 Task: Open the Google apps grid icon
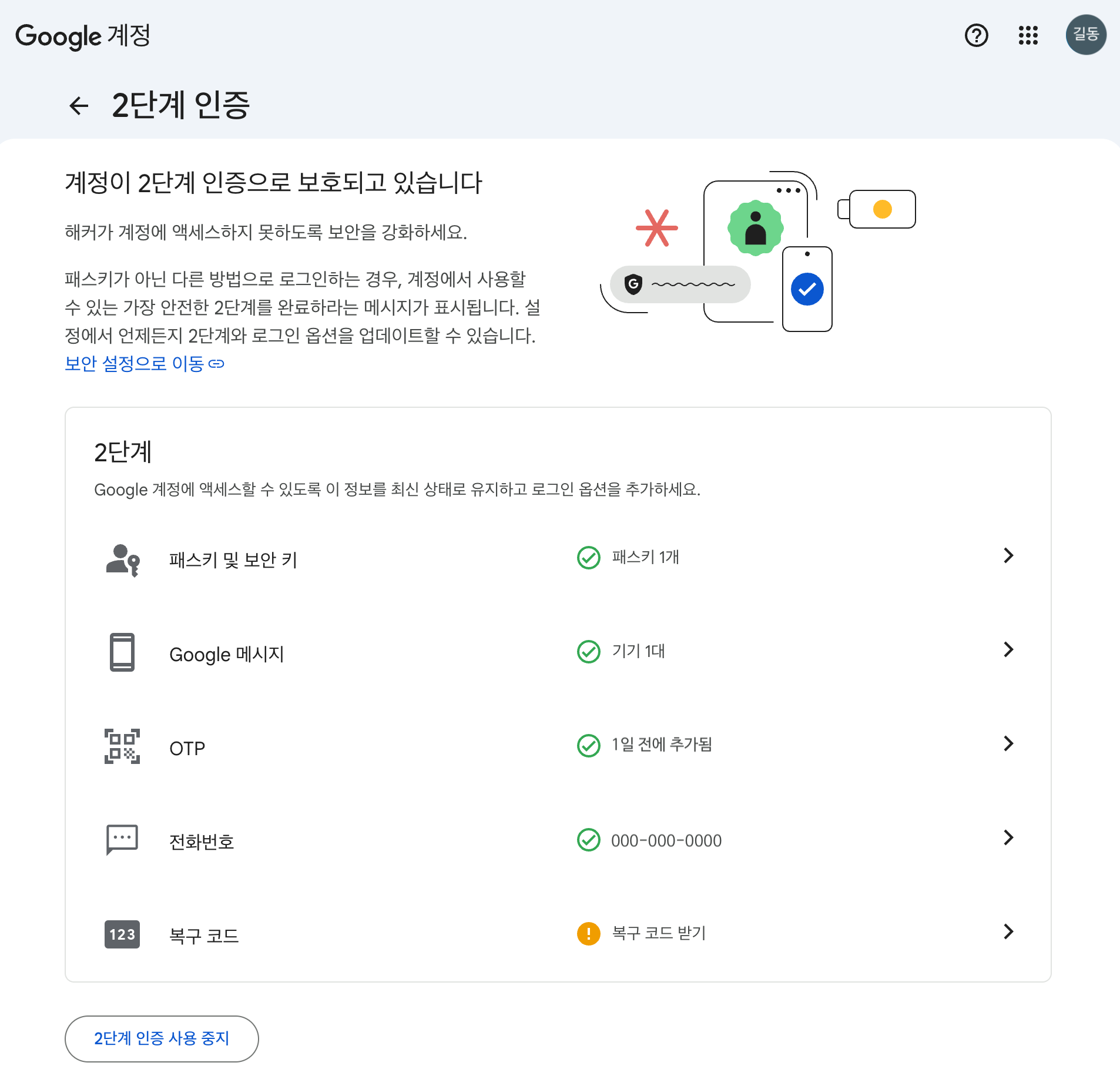click(1028, 35)
